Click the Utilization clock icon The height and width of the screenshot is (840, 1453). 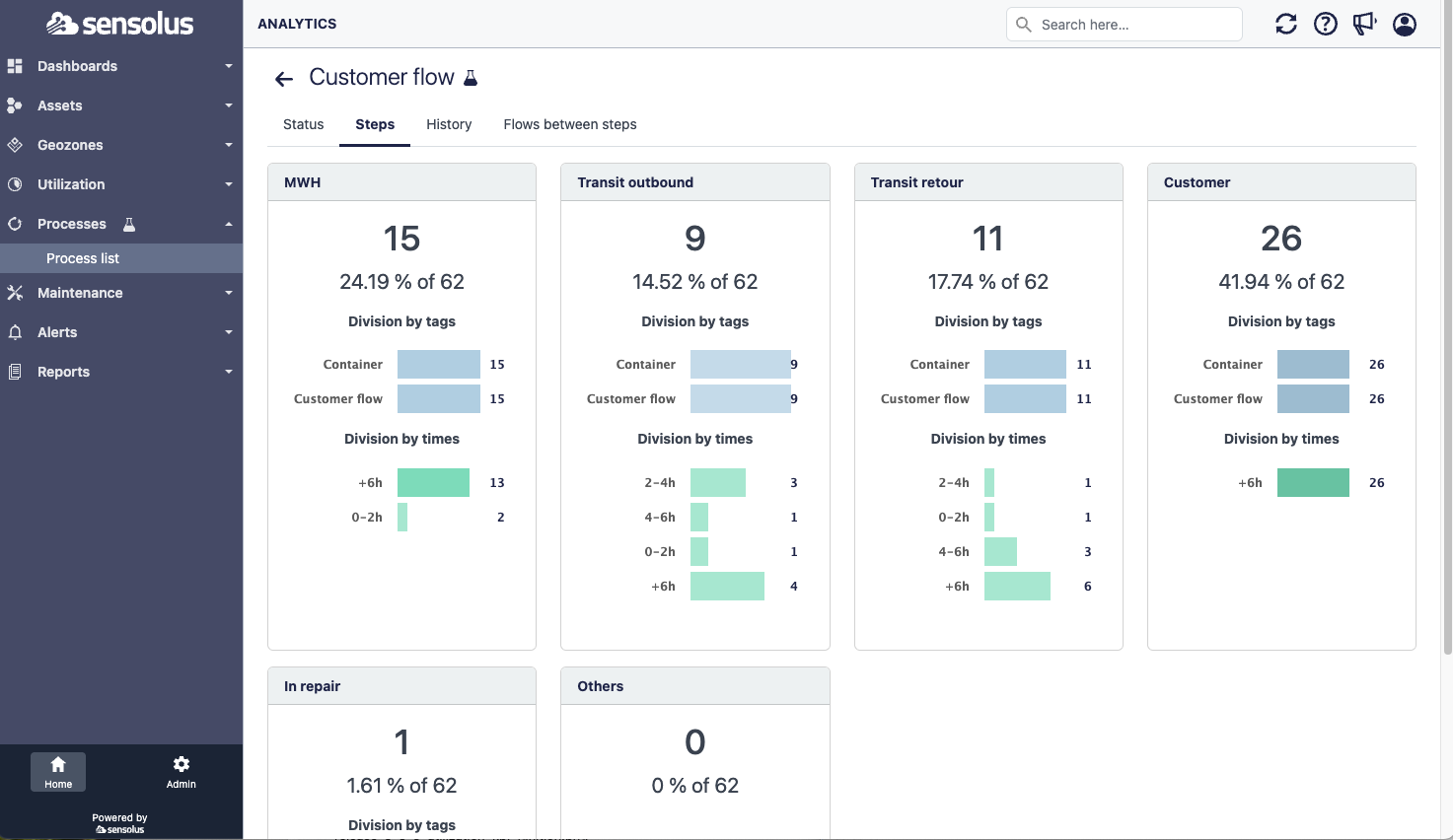pyautogui.click(x=15, y=184)
